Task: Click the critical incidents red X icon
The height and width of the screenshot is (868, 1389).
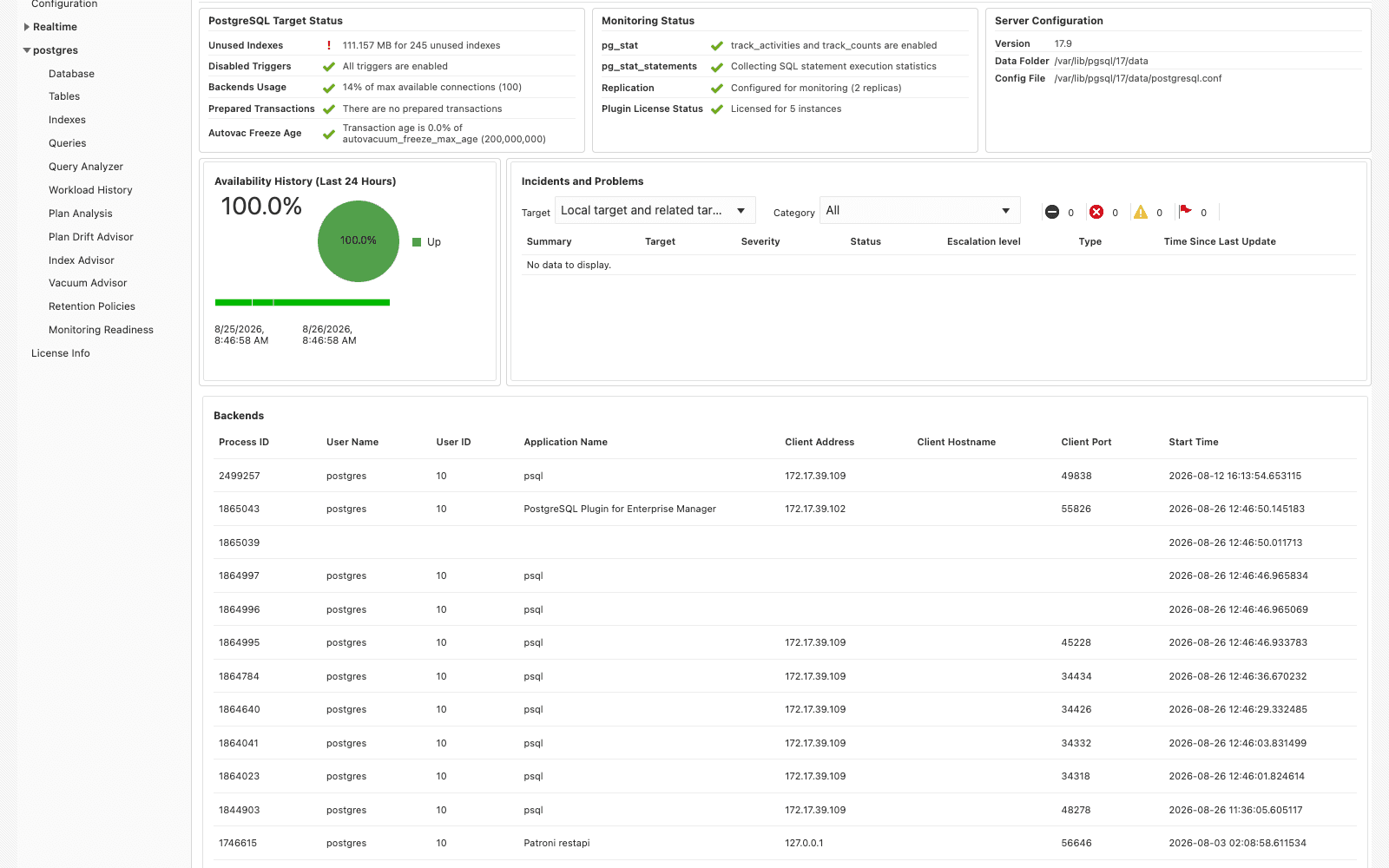Action: pyautogui.click(x=1096, y=212)
